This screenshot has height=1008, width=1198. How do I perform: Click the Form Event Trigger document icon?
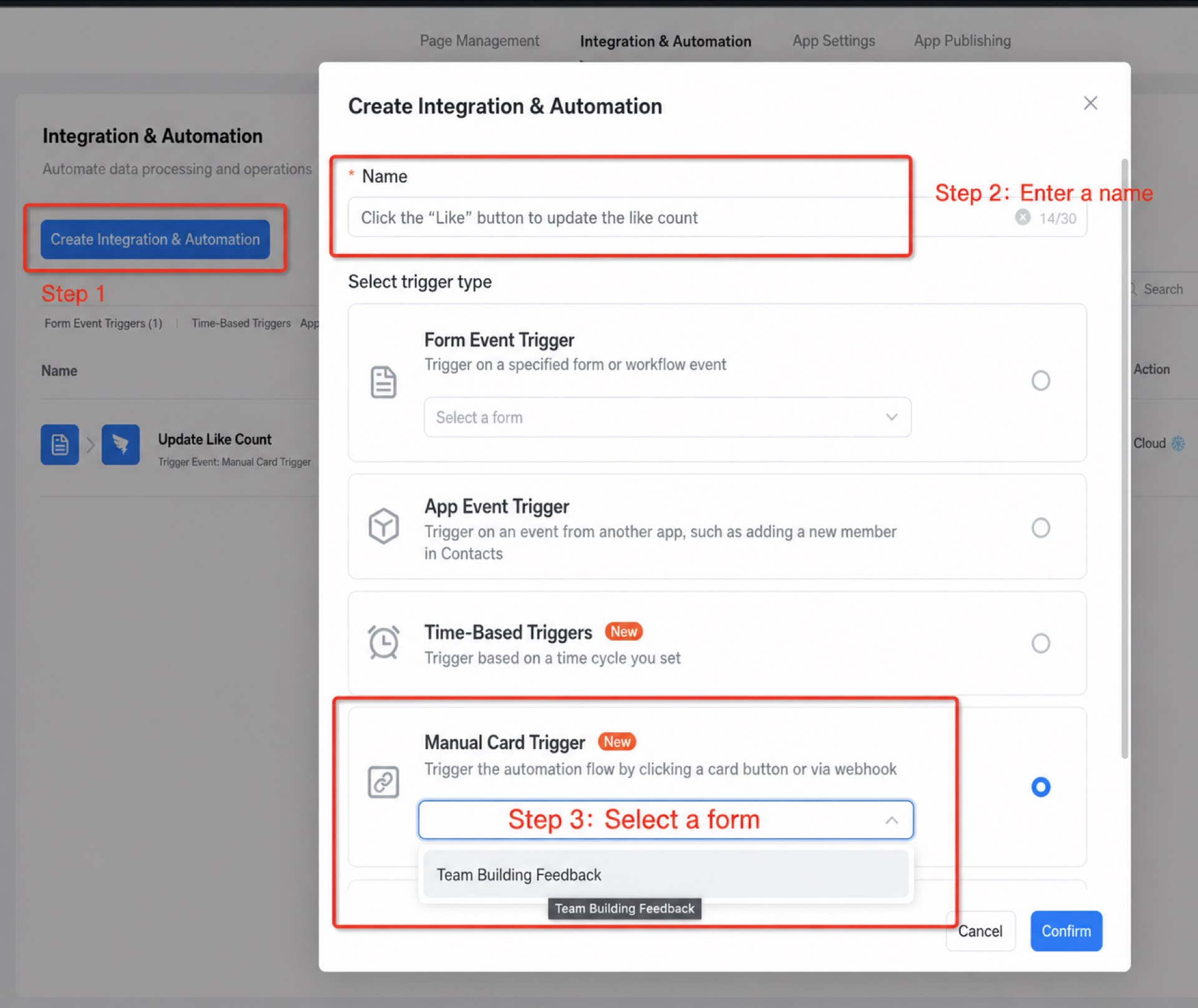pos(383,382)
